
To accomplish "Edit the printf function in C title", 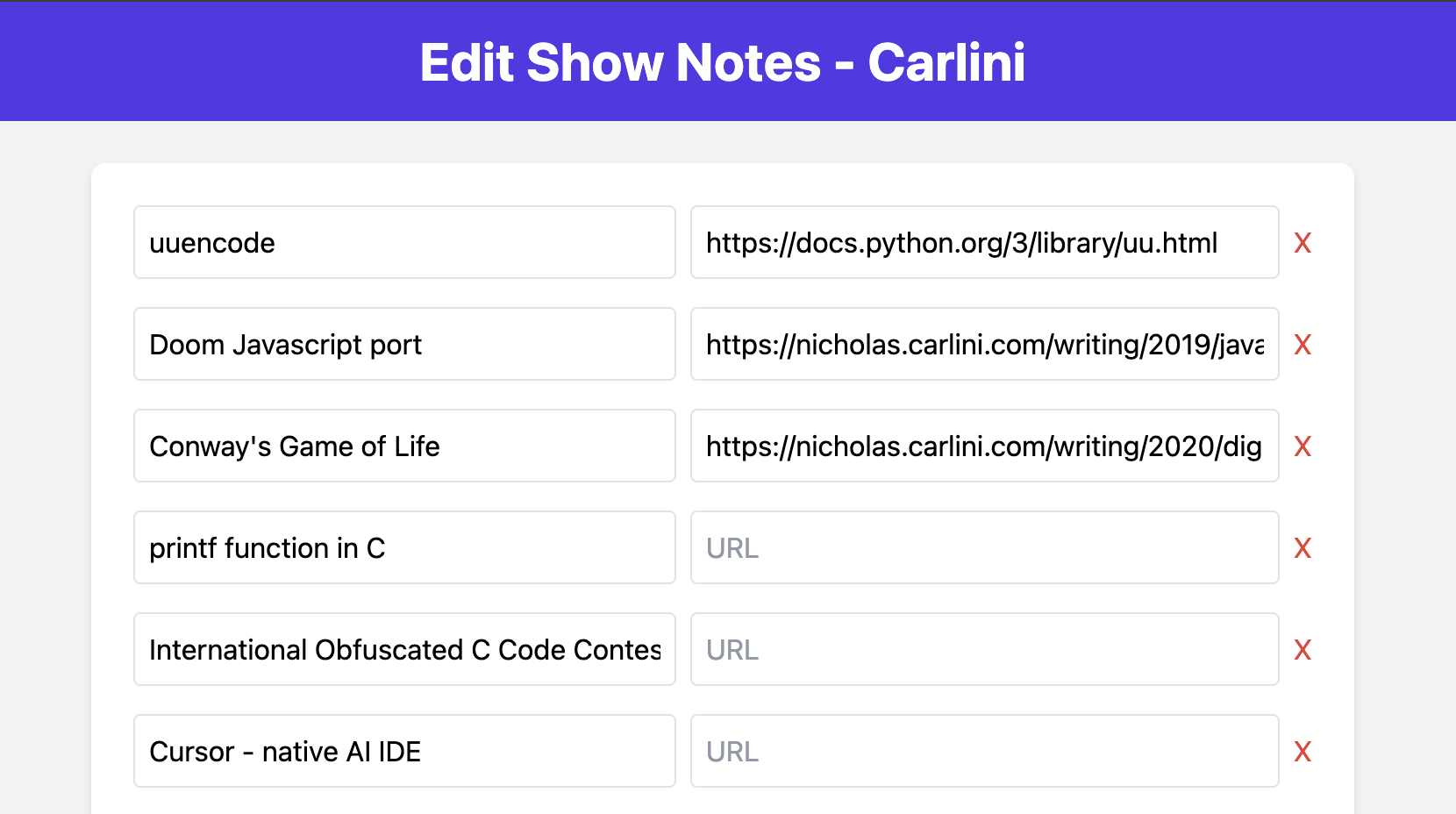I will coord(404,547).
